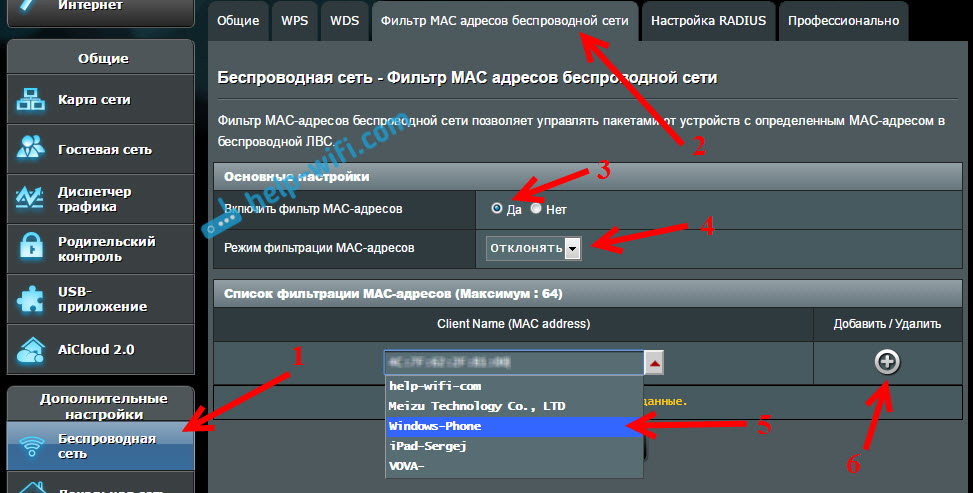The image size is (973, 493).
Task: Open the "Настройка RADIUS" tab
Action: point(706,20)
